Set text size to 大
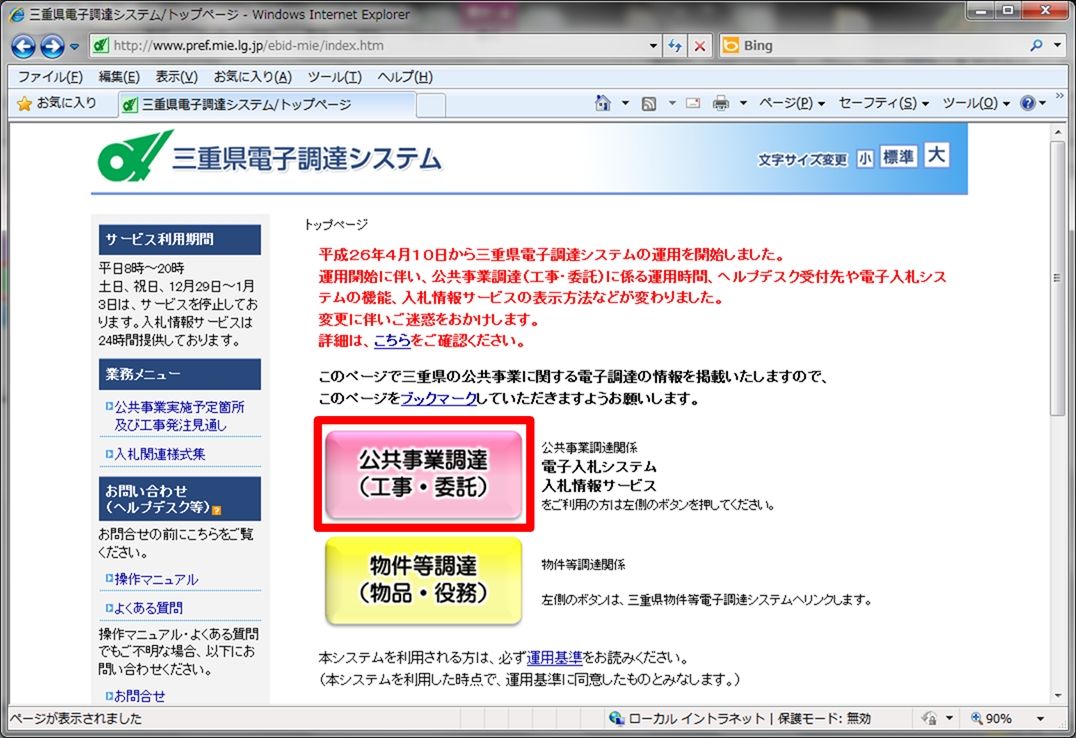 937,155
